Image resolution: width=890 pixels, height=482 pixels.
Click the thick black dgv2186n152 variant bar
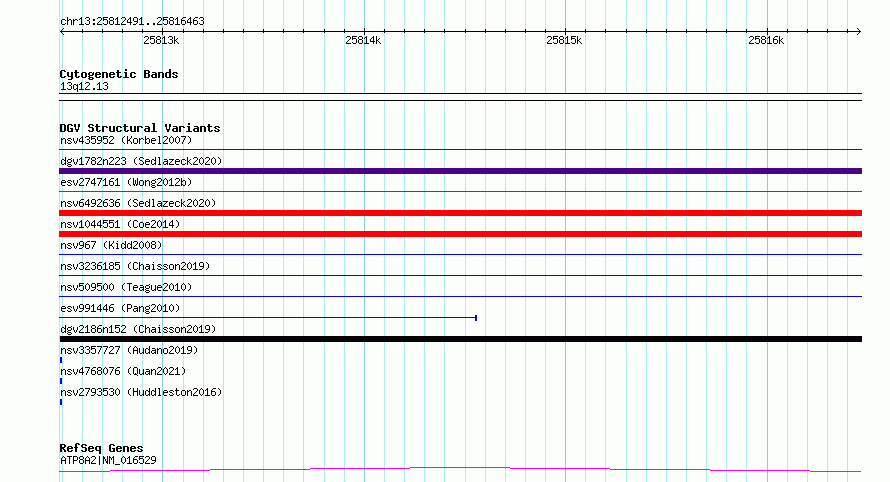coord(460,339)
